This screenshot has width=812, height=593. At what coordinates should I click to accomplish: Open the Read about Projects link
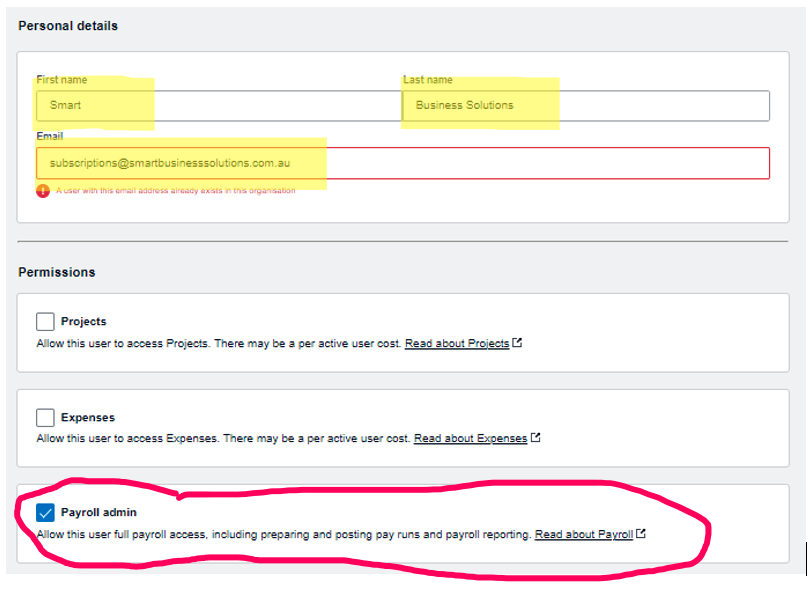457,344
